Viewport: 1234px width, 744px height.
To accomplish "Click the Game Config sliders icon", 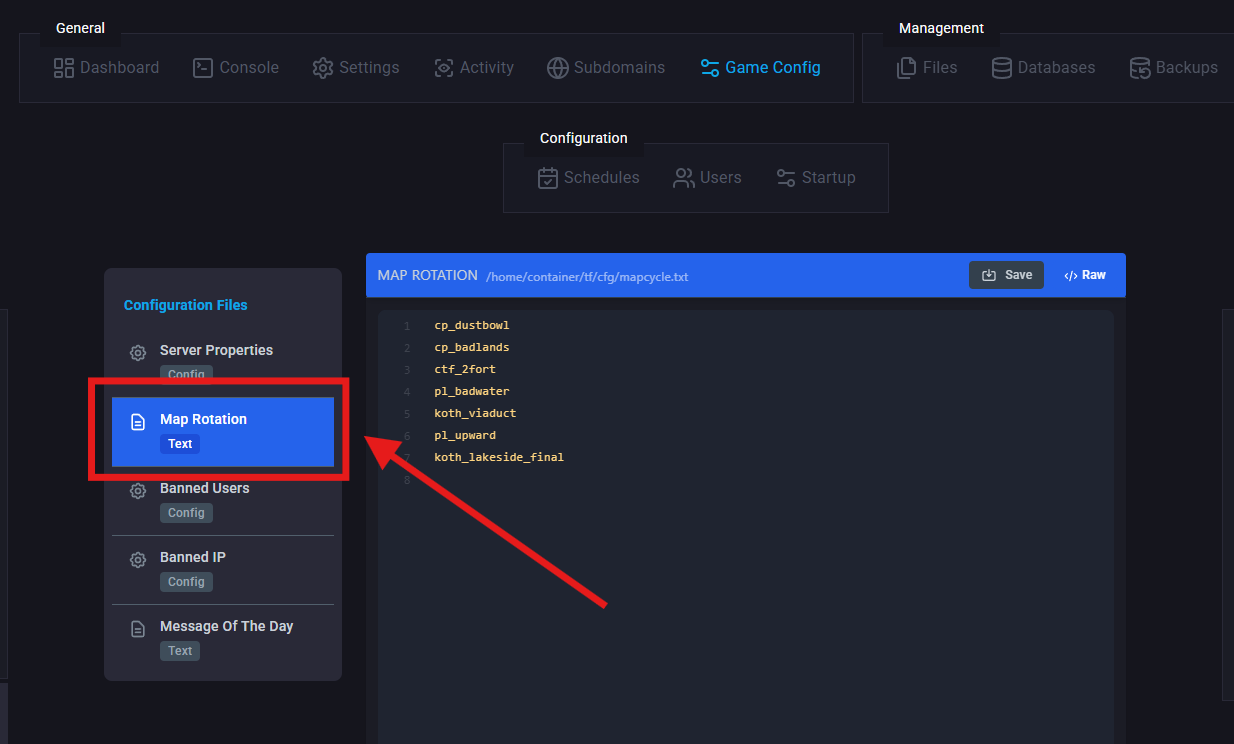I will 710,68.
